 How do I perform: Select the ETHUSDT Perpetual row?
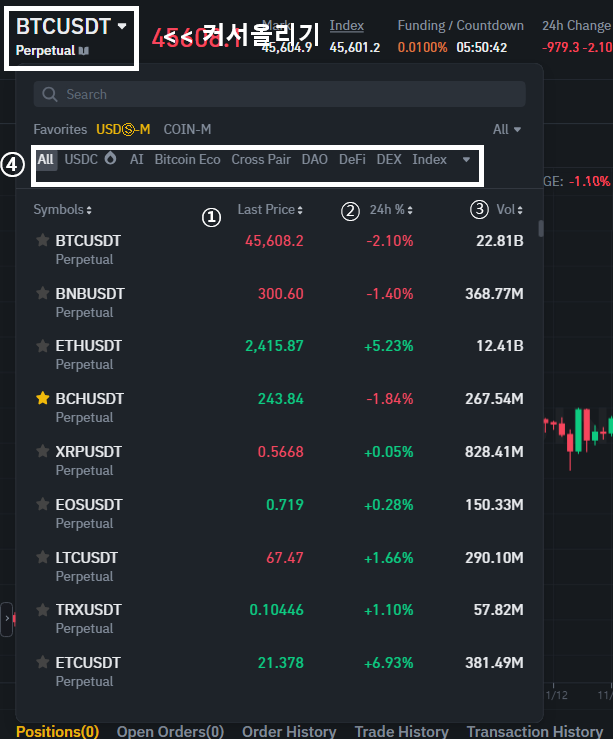click(x=279, y=355)
